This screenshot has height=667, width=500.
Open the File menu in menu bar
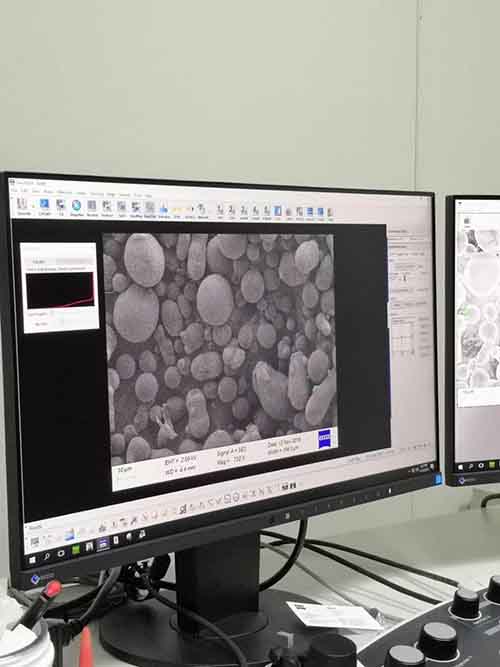click(x=14, y=190)
